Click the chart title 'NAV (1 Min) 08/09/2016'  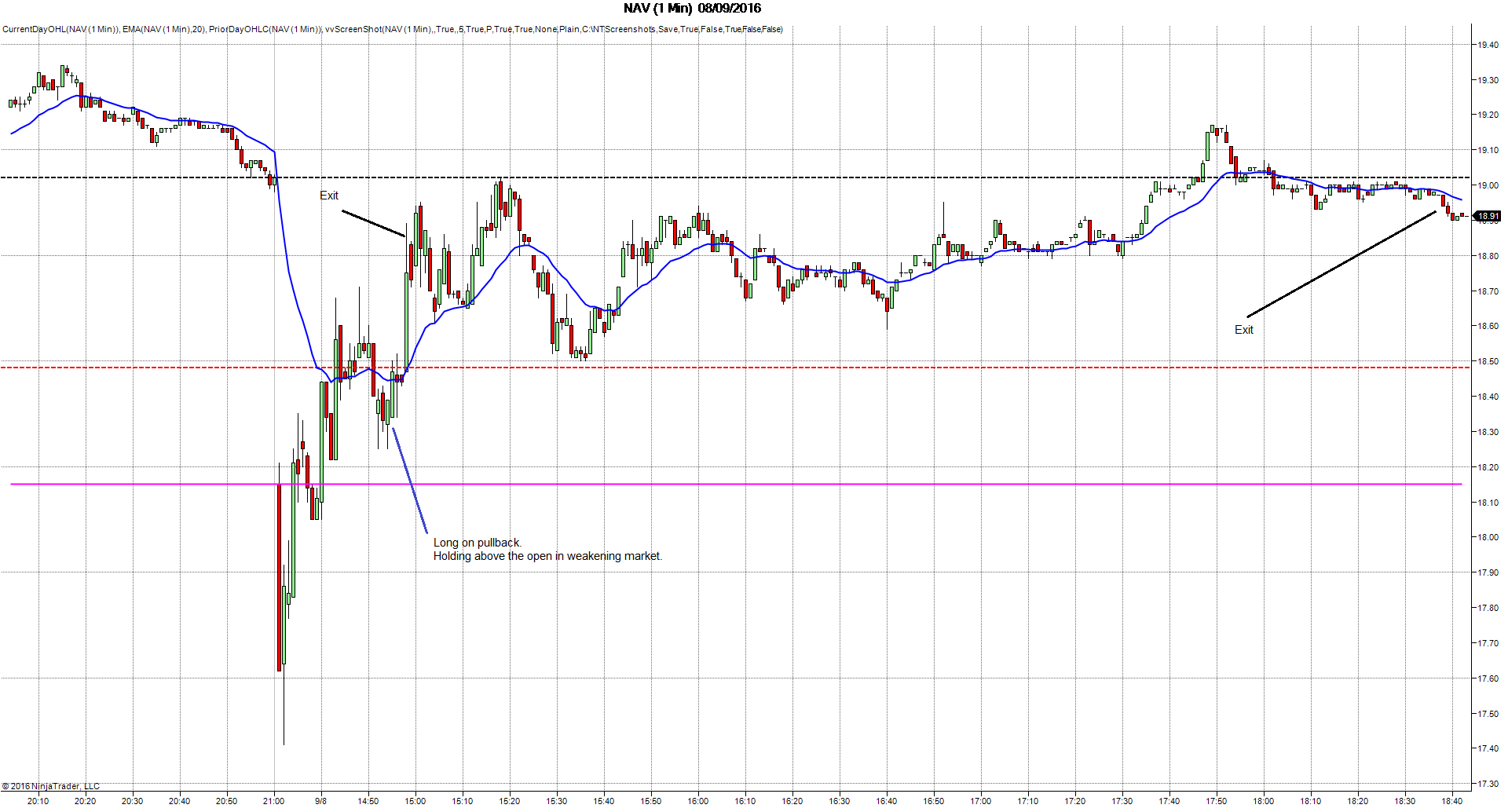(692, 9)
